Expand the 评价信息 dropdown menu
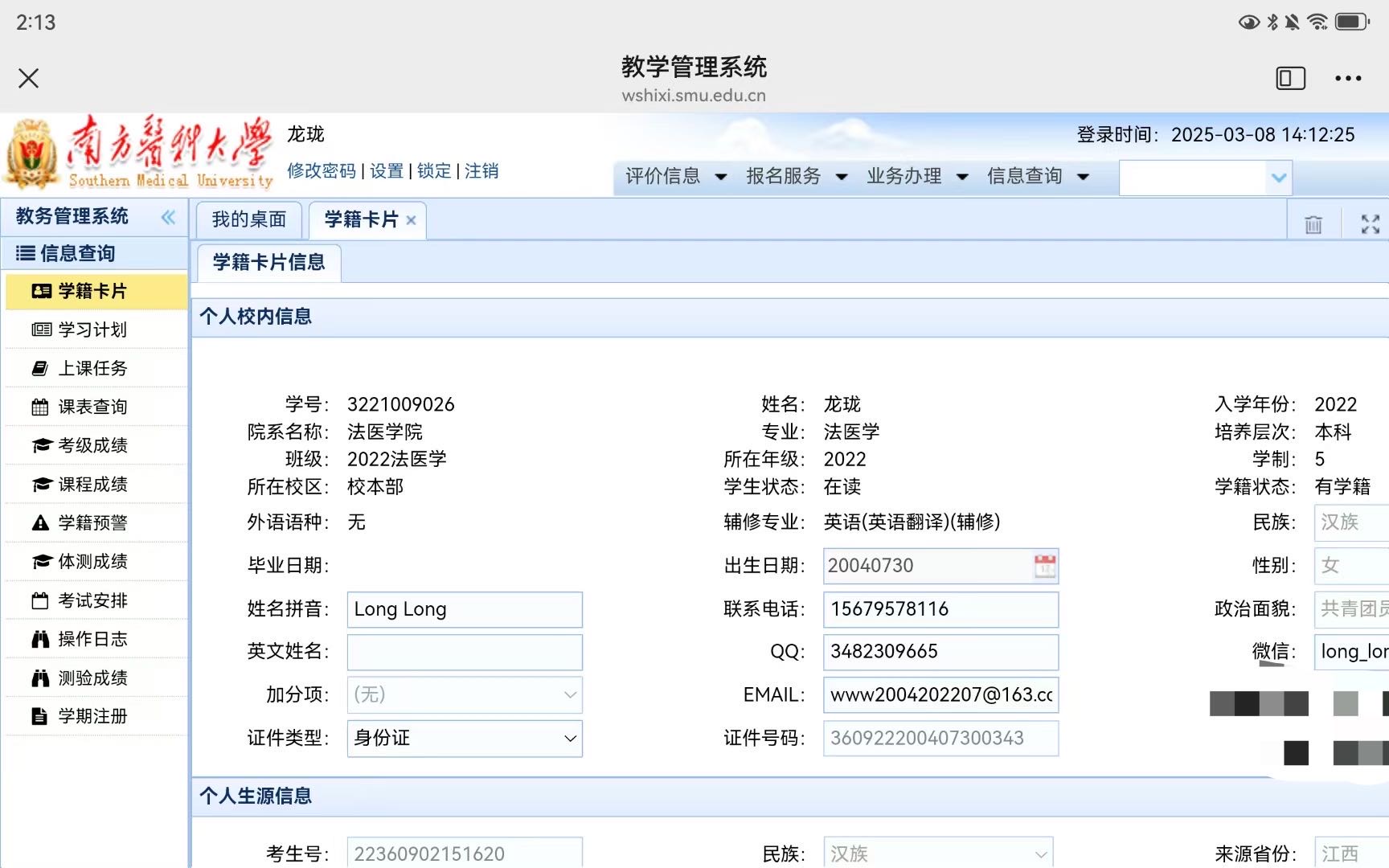Screen dimensions: 1389x868 pyautogui.click(x=675, y=176)
